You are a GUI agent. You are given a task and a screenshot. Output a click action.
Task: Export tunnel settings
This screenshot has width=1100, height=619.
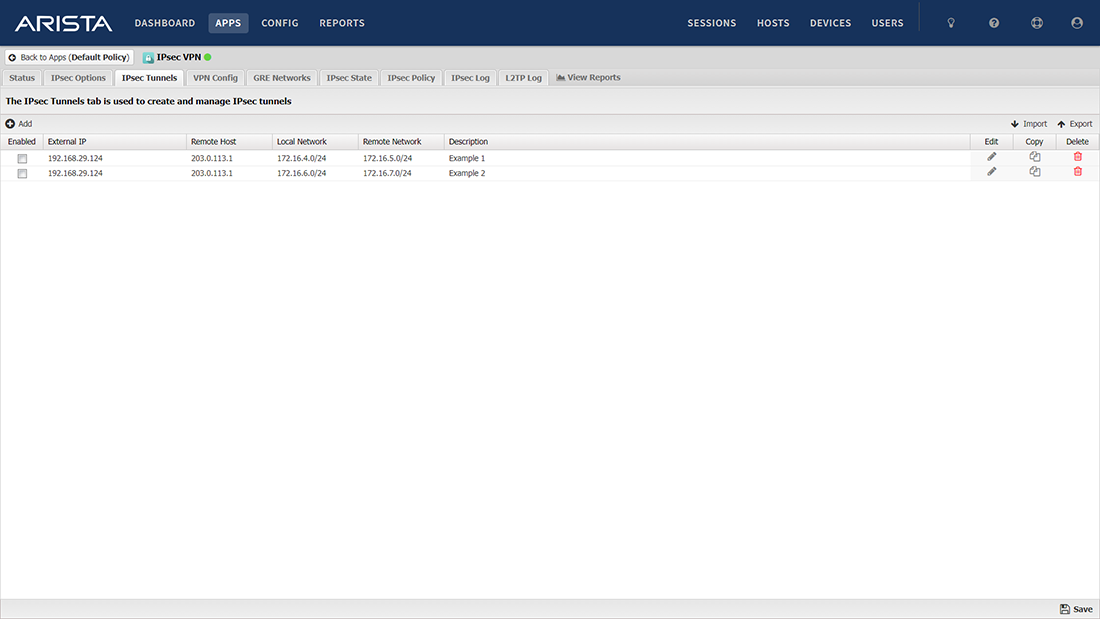pyautogui.click(x=1075, y=124)
